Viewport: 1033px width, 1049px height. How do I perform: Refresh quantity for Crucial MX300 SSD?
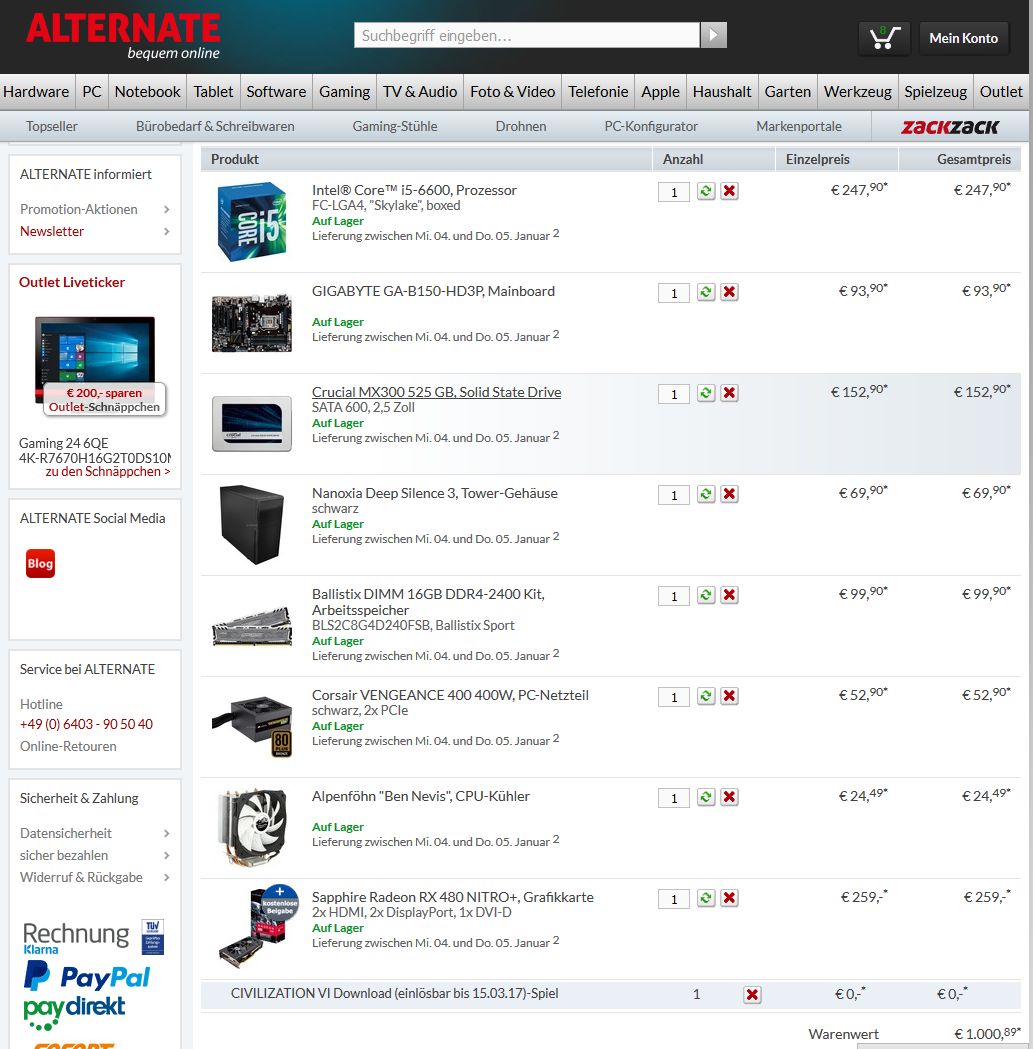[706, 393]
